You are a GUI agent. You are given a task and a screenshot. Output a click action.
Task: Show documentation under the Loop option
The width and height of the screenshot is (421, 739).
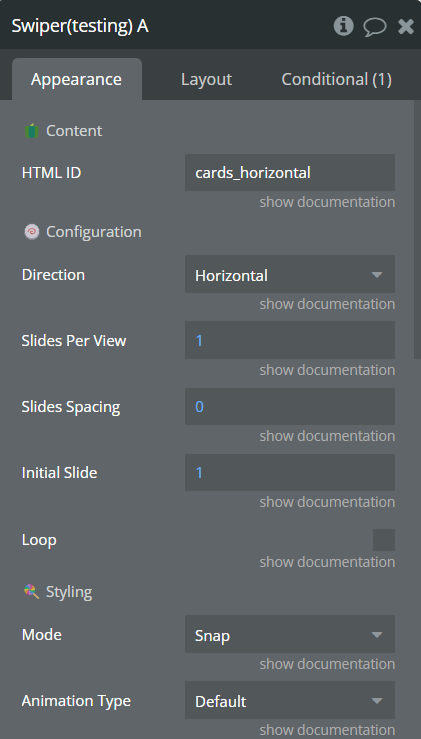click(327, 562)
